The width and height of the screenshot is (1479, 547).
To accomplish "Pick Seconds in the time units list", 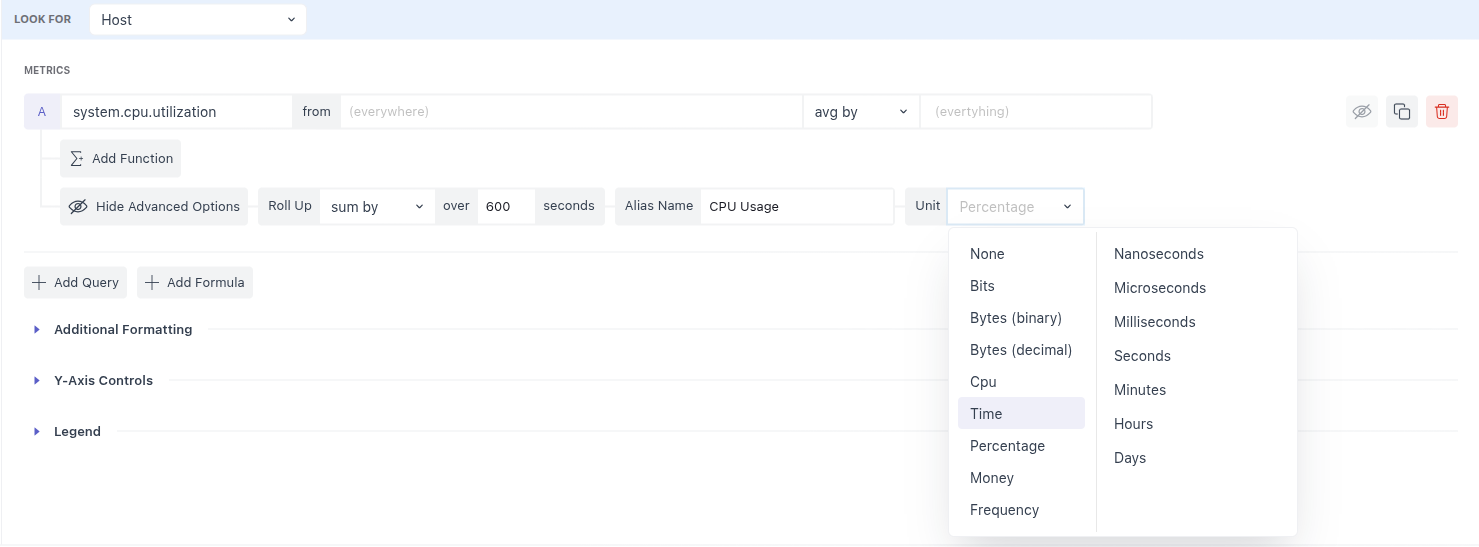I will pyautogui.click(x=1142, y=356).
